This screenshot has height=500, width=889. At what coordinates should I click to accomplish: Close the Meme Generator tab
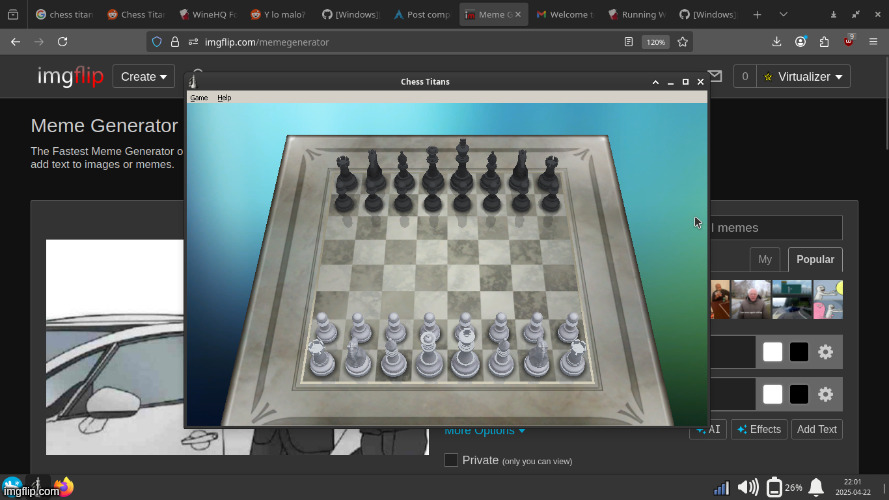click(518, 15)
